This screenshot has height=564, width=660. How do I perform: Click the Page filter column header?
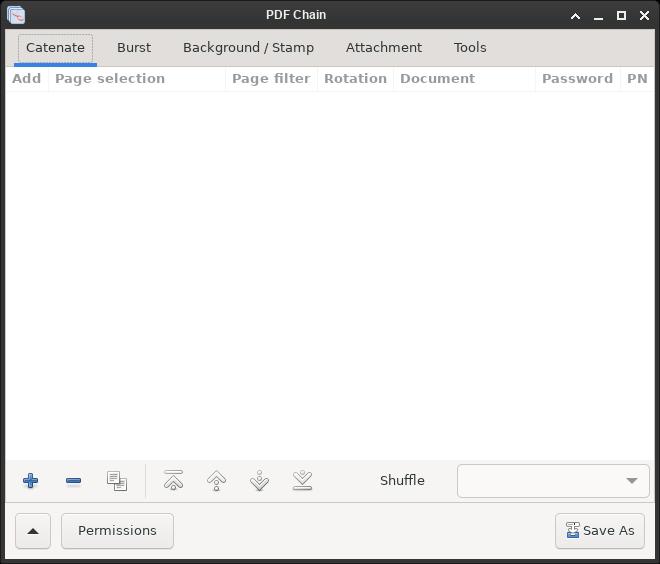[x=271, y=79]
